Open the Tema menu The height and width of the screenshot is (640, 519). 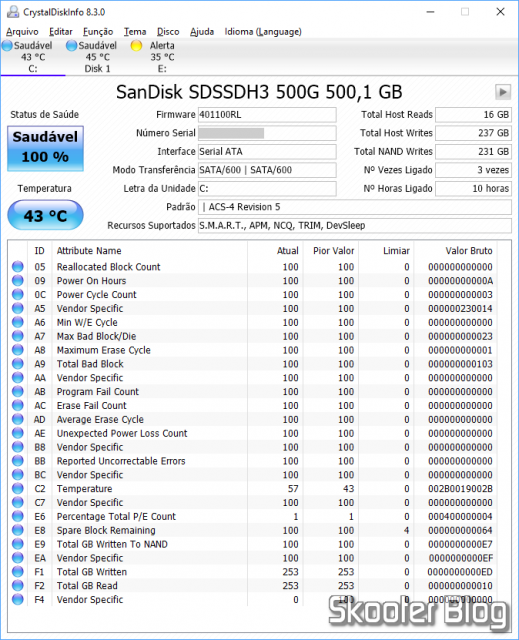click(x=135, y=31)
